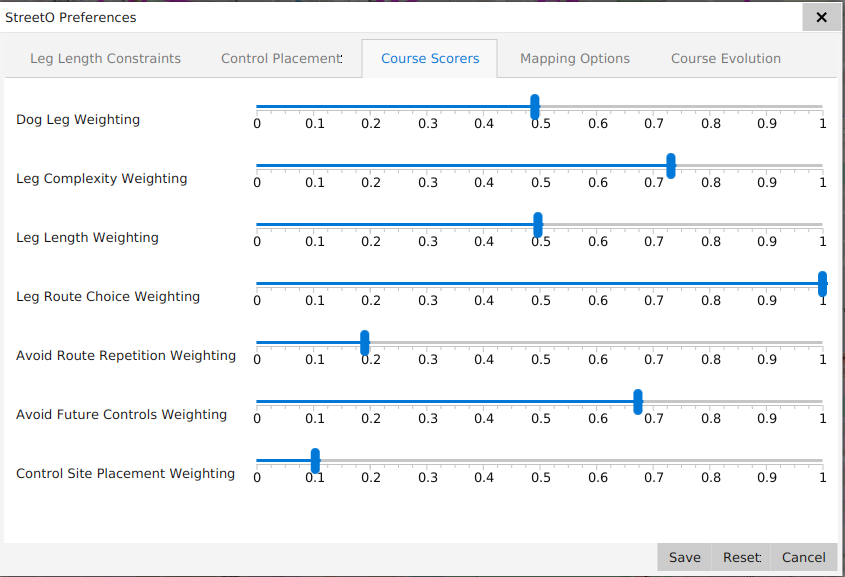This screenshot has height=577, width=845.
Task: Select the Course Scorers tab
Action: click(x=430, y=59)
